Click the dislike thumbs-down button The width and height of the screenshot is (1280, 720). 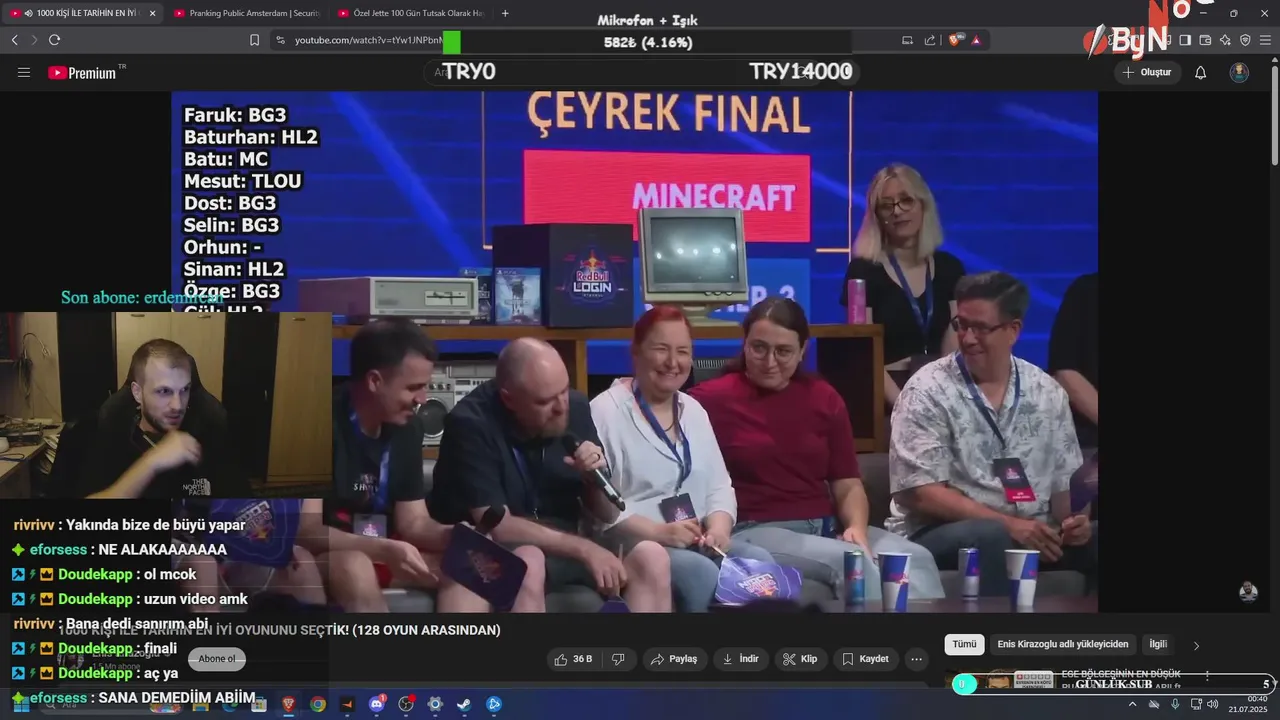tap(618, 659)
